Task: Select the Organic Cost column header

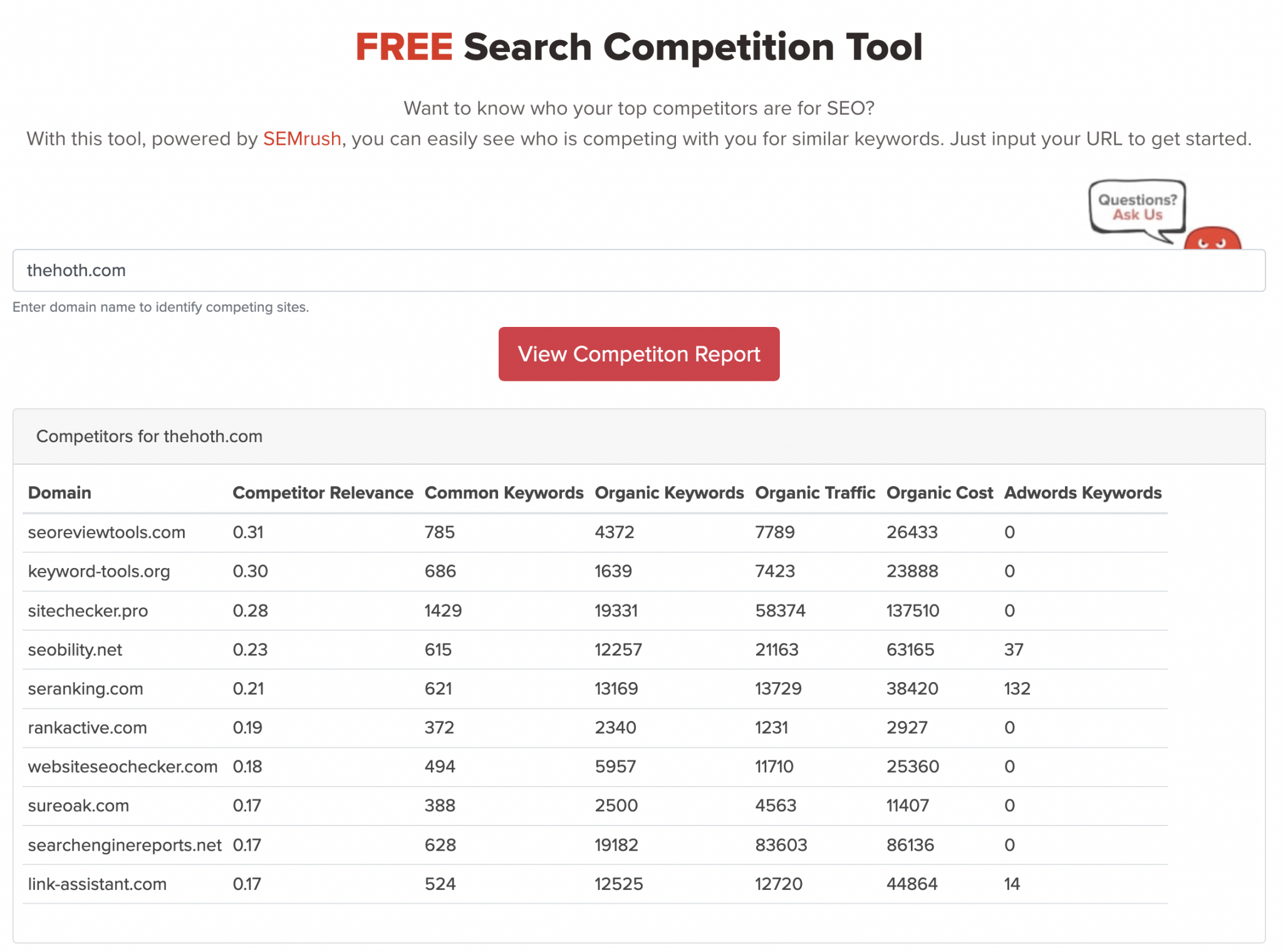Action: pos(939,493)
